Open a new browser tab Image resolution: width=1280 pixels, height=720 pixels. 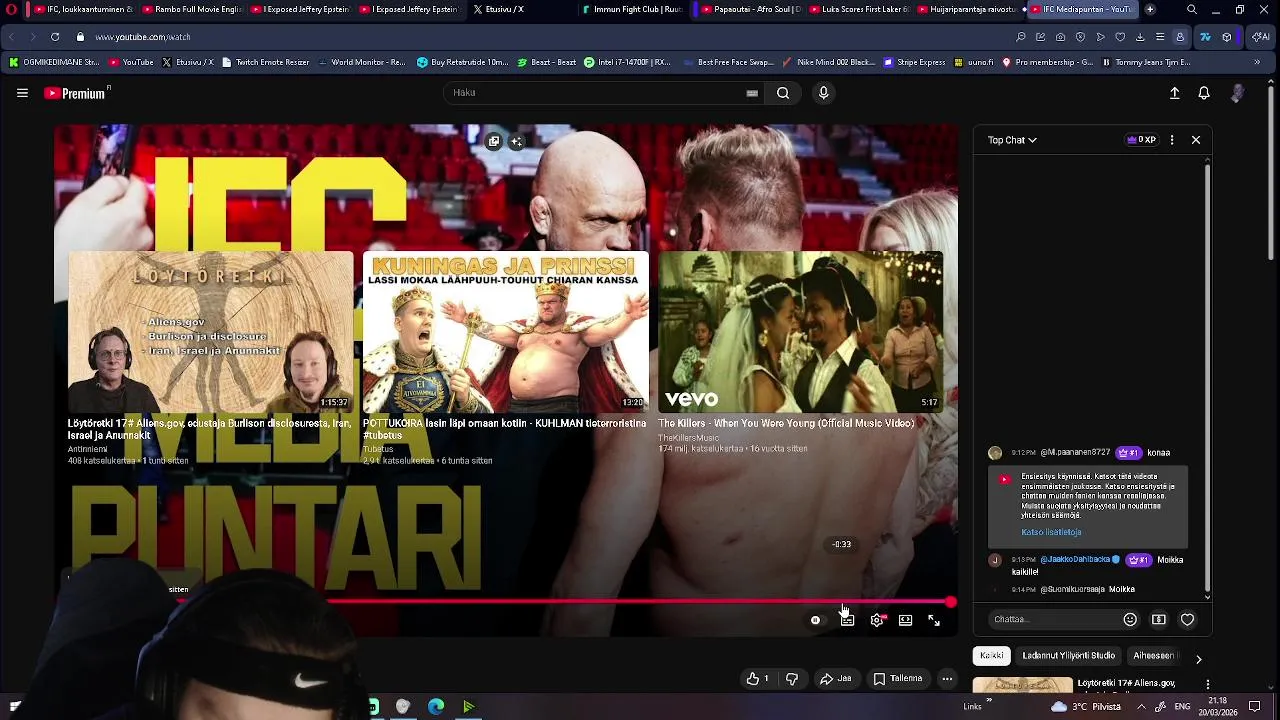tap(1150, 9)
